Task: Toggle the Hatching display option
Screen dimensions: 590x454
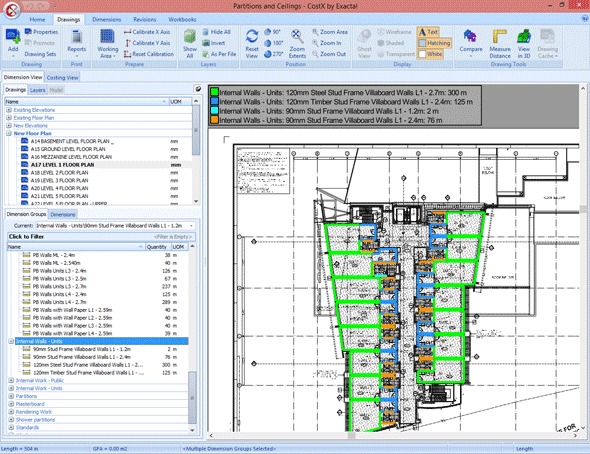Action: click(x=434, y=43)
